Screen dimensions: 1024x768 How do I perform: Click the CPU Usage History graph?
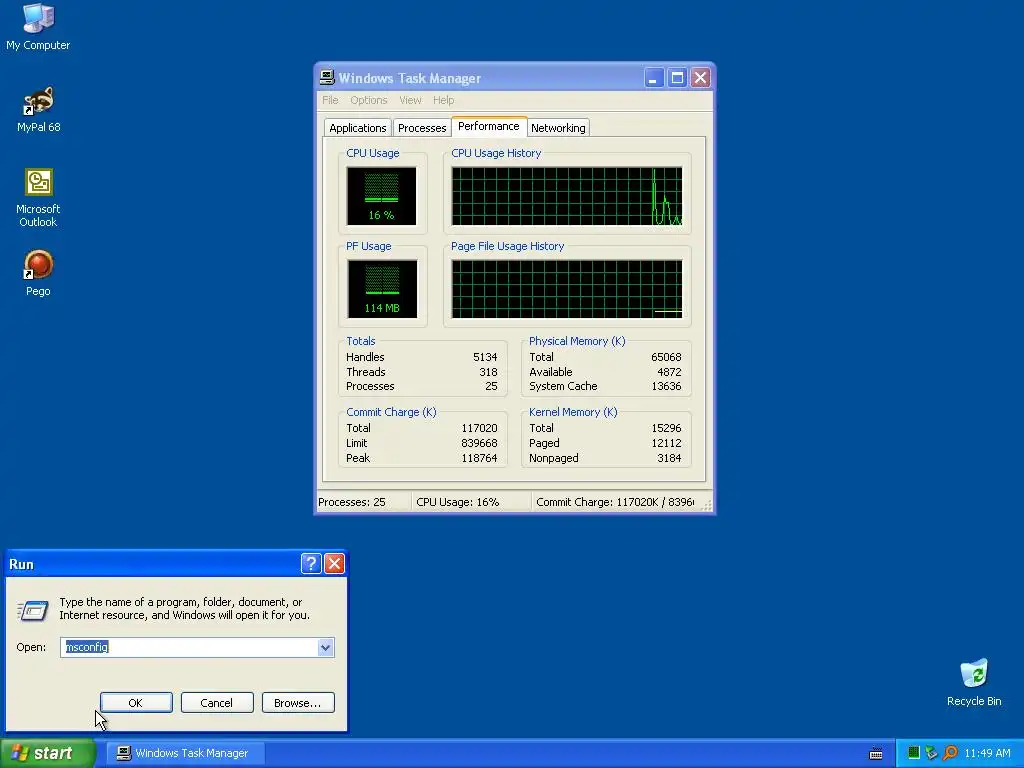click(567, 196)
